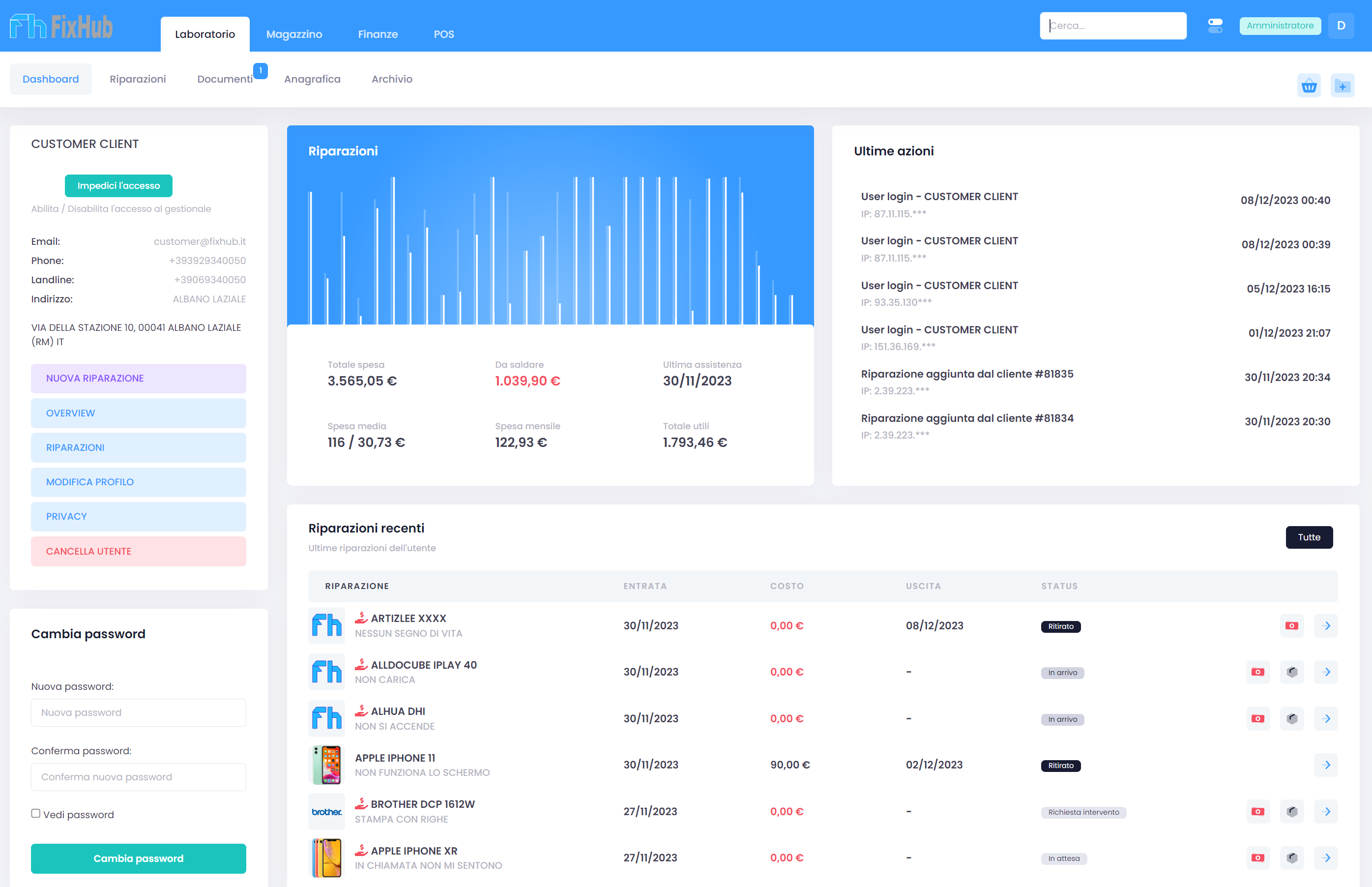Click the payment icon for ARTIZLEE XXXX repair
Viewport: 1372px width, 887px height.
(1291, 625)
